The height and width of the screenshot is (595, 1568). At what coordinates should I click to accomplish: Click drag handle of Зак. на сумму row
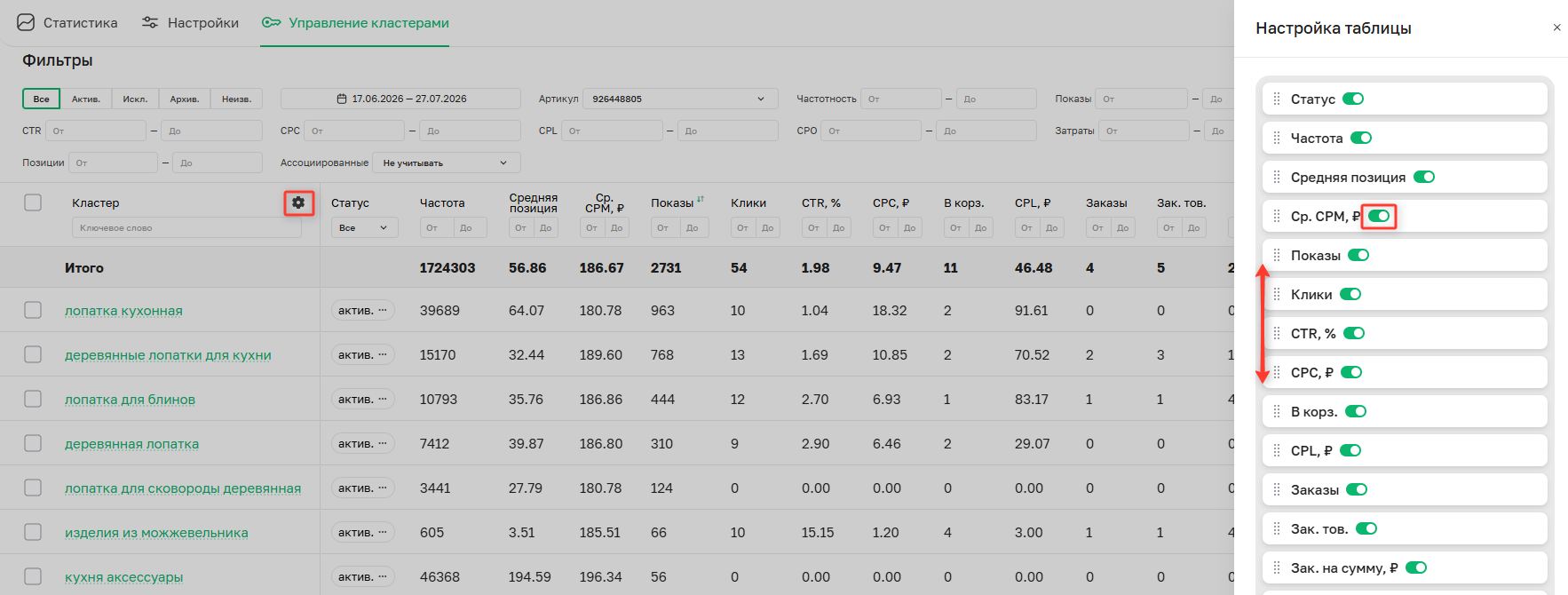point(1277,567)
